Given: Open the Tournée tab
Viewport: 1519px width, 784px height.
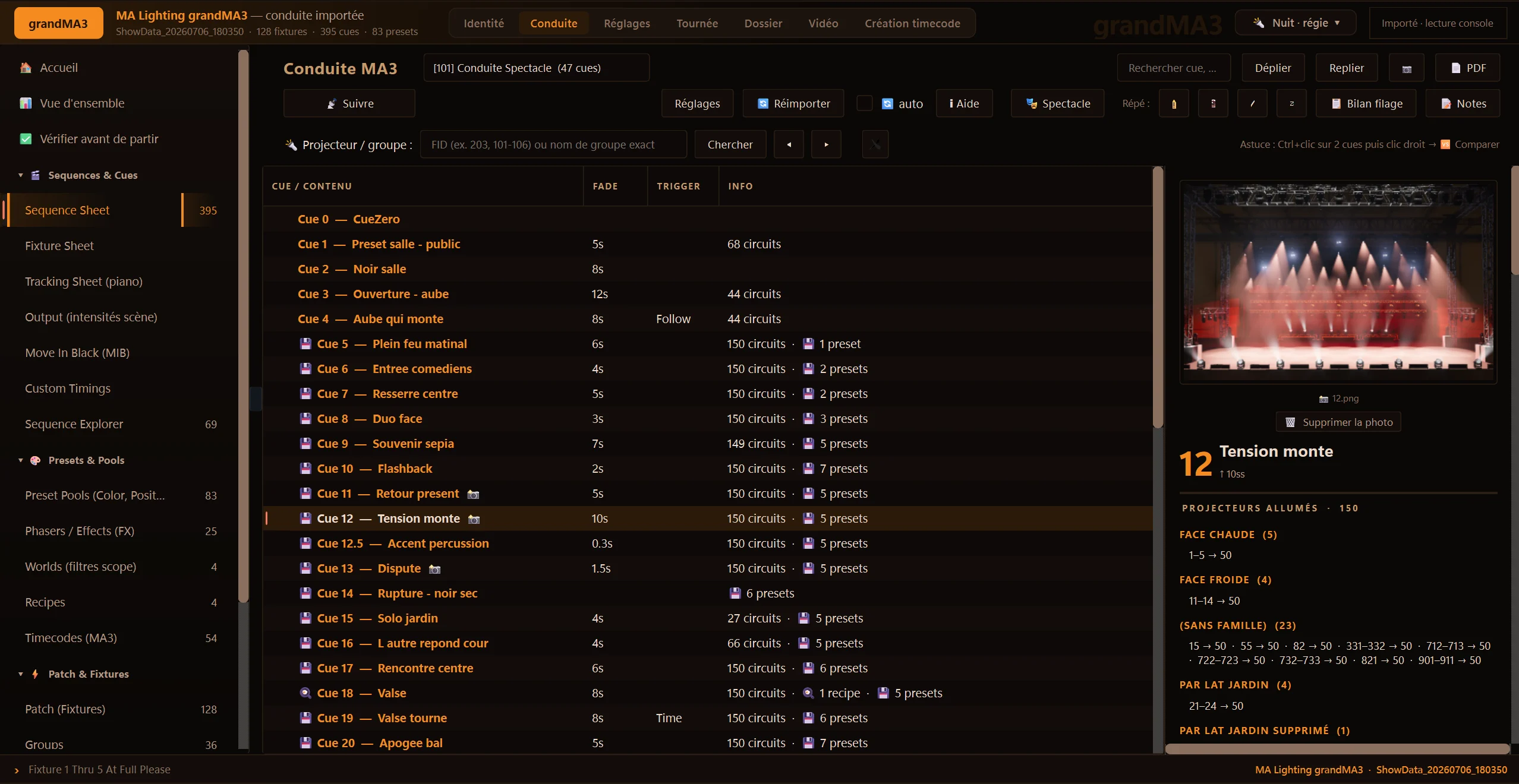Looking at the screenshot, I should [697, 24].
